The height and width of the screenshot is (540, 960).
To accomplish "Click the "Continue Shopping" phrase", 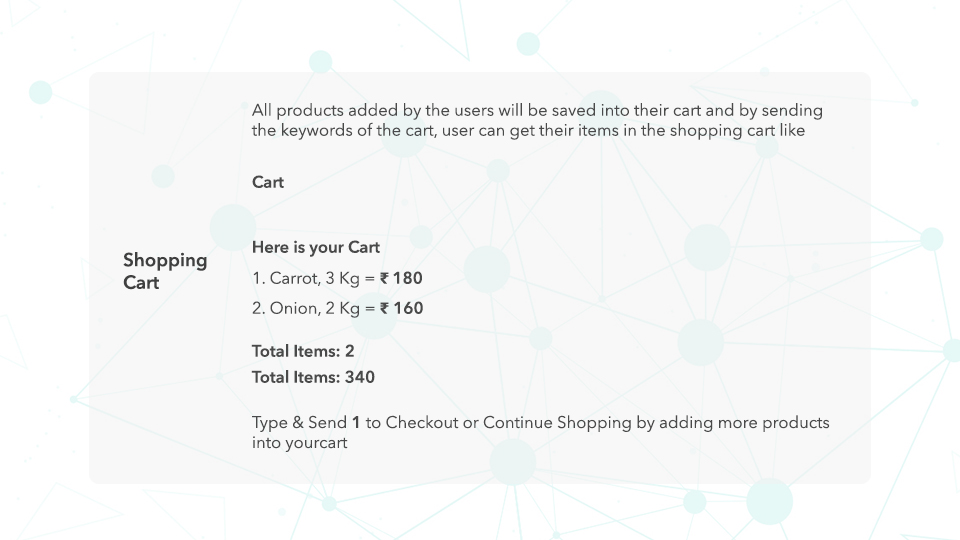I will [557, 422].
